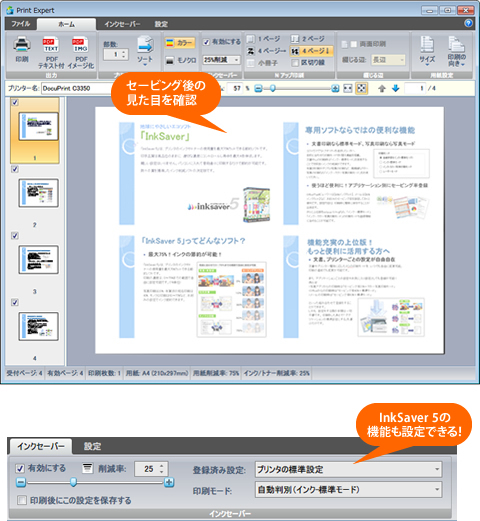The image size is (480, 521).
Task: Go to next page with blue down arrow
Action: tap(396, 88)
